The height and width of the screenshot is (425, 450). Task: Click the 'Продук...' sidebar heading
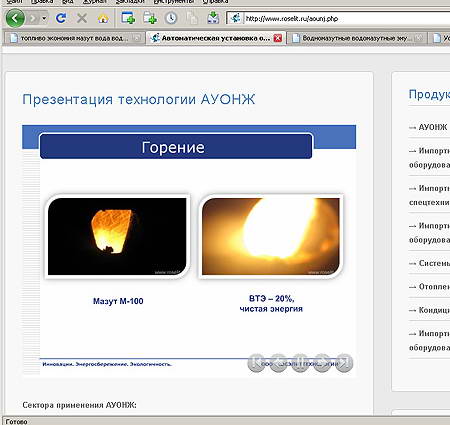pos(429,95)
